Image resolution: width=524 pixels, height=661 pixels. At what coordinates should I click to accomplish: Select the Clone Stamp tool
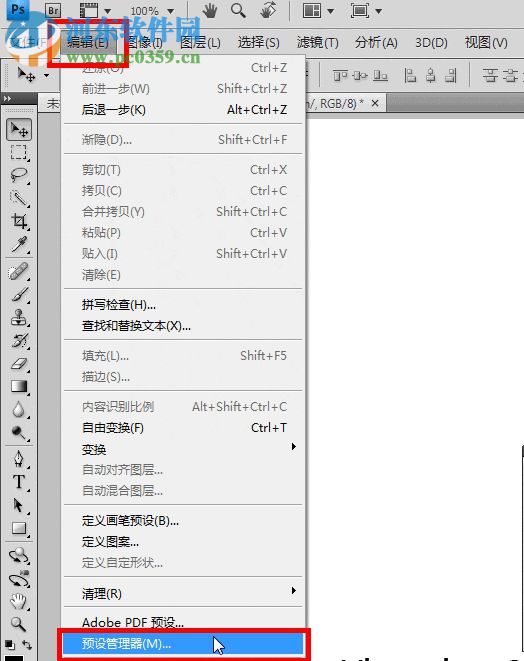pos(19,317)
